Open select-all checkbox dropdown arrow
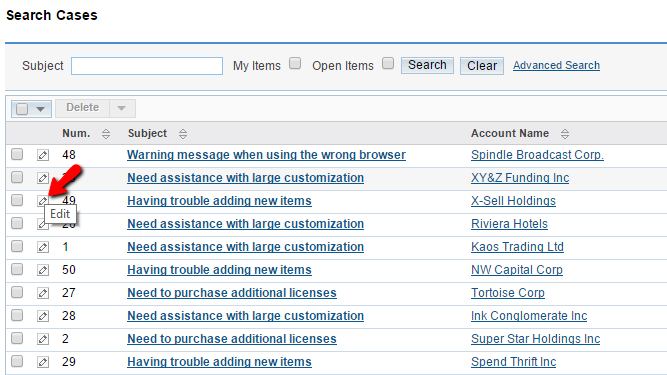Image resolution: width=667 pixels, height=375 pixels. click(40, 109)
